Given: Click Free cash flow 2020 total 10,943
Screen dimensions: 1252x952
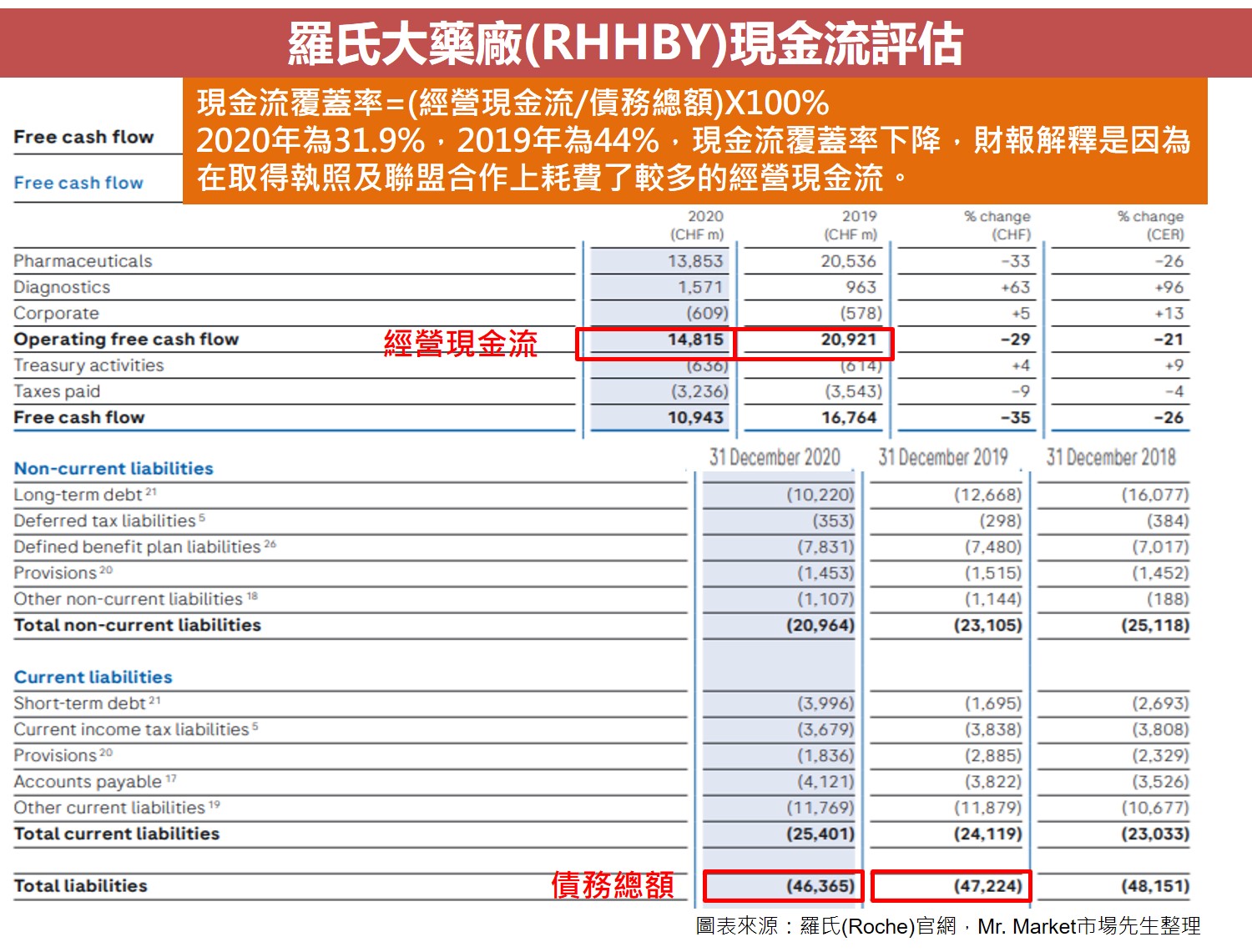Looking at the screenshot, I should [x=696, y=417].
